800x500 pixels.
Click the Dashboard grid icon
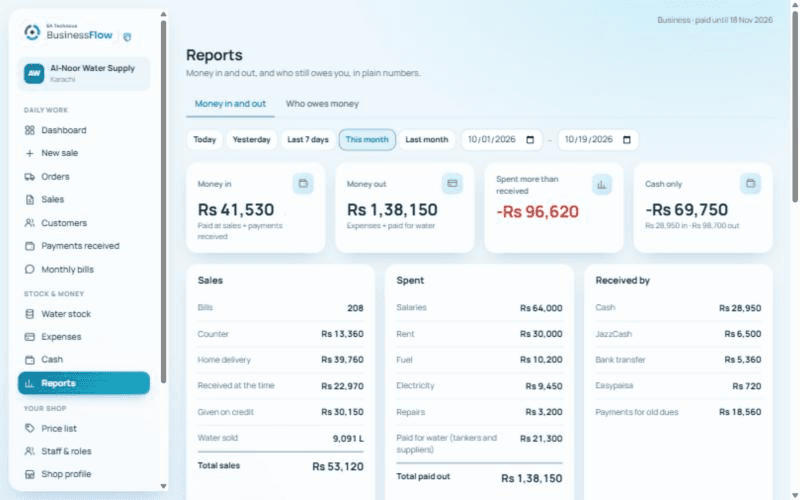[x=30, y=130]
